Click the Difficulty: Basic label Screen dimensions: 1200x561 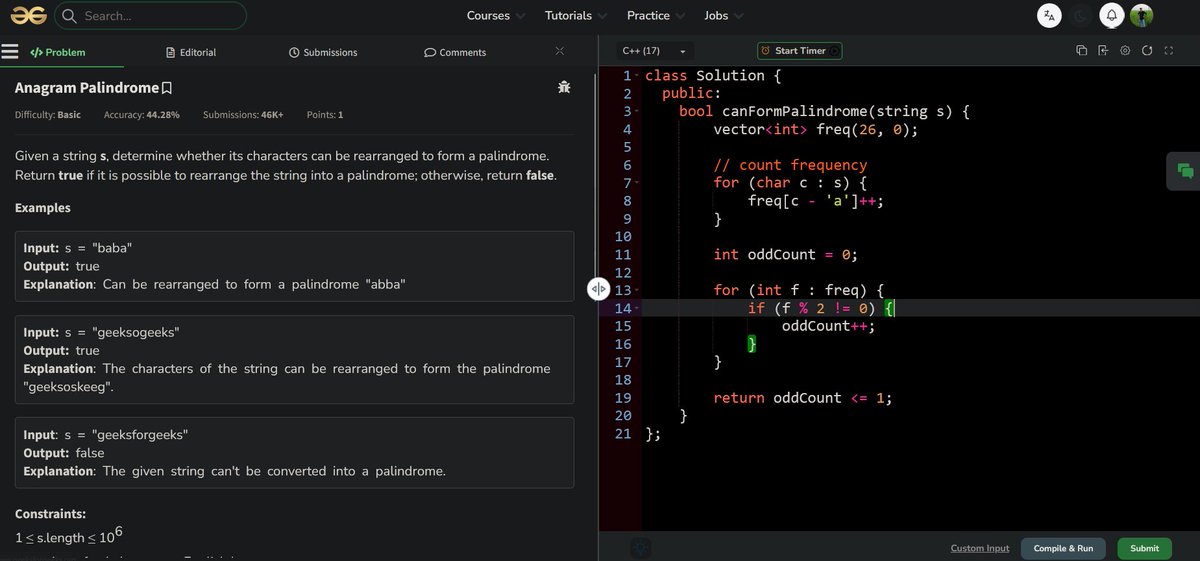click(x=48, y=115)
